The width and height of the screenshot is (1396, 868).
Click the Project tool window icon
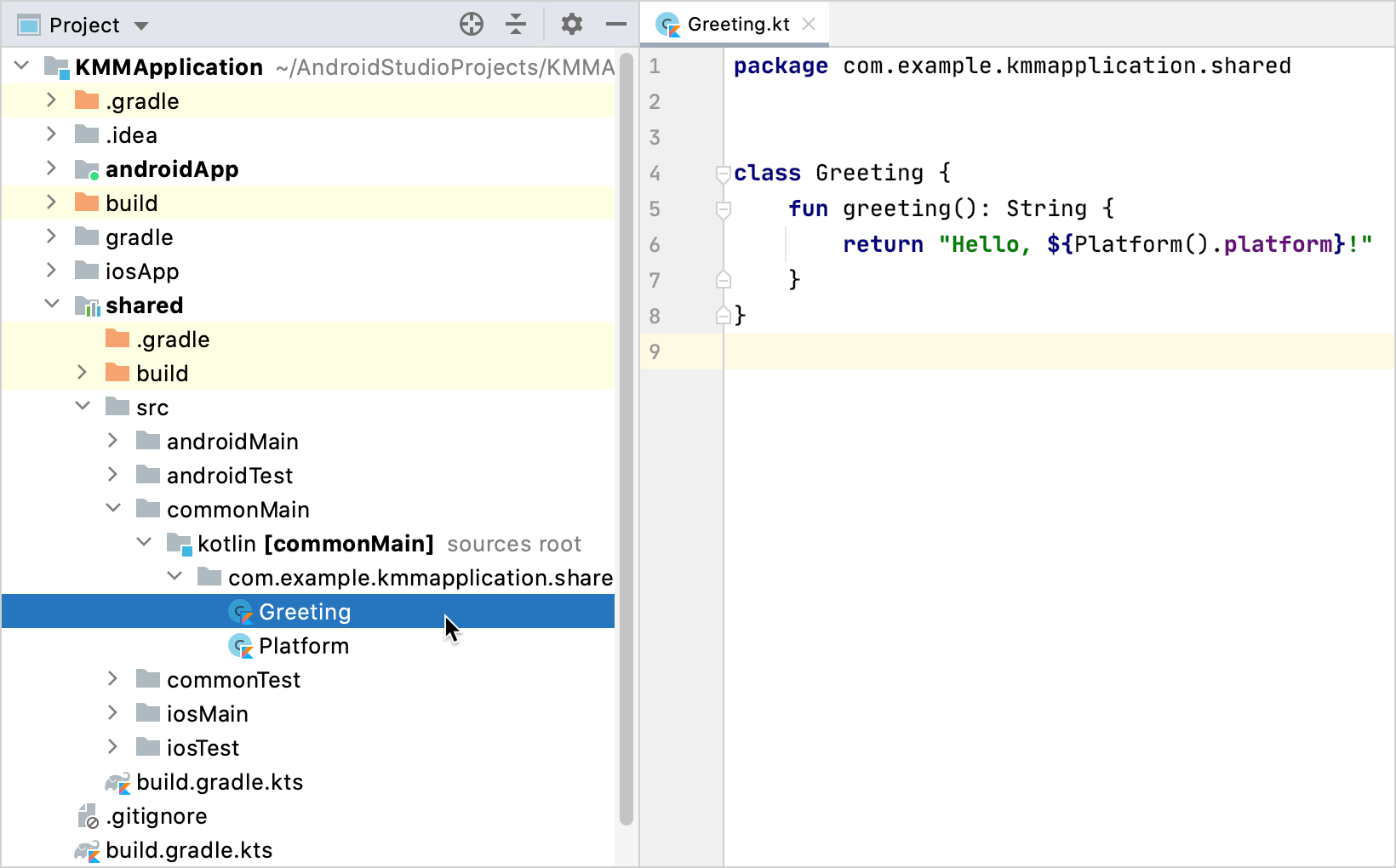click(x=29, y=26)
